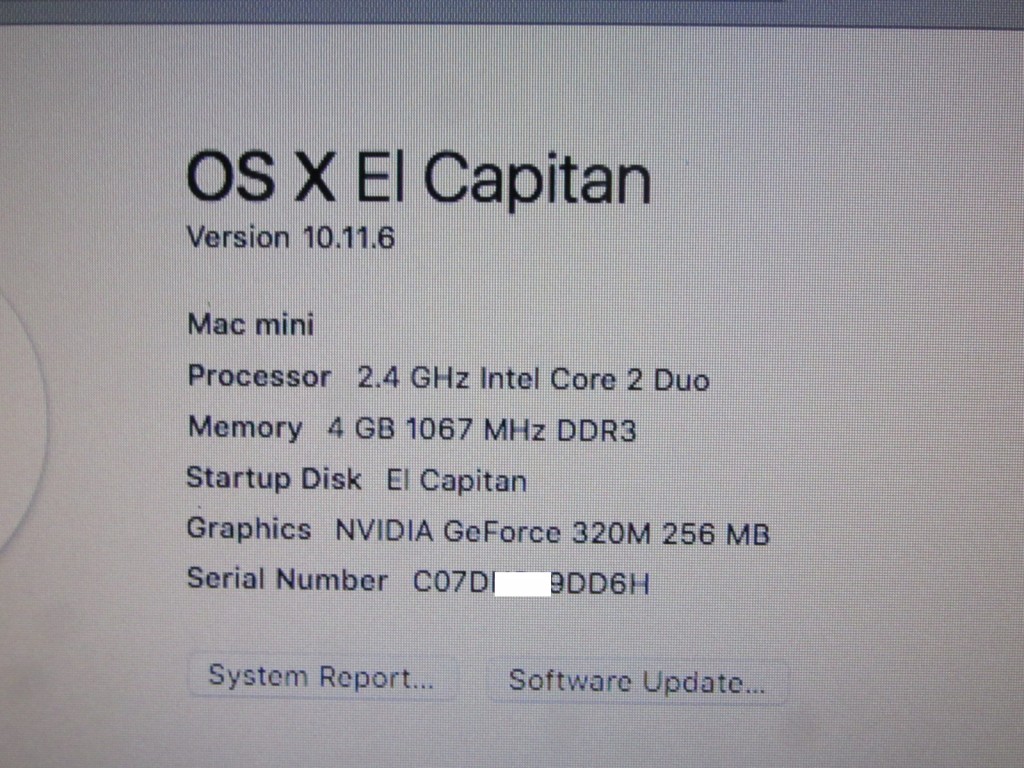
Task: Select the OS X El Capitan heading
Action: pyautogui.click(x=419, y=179)
